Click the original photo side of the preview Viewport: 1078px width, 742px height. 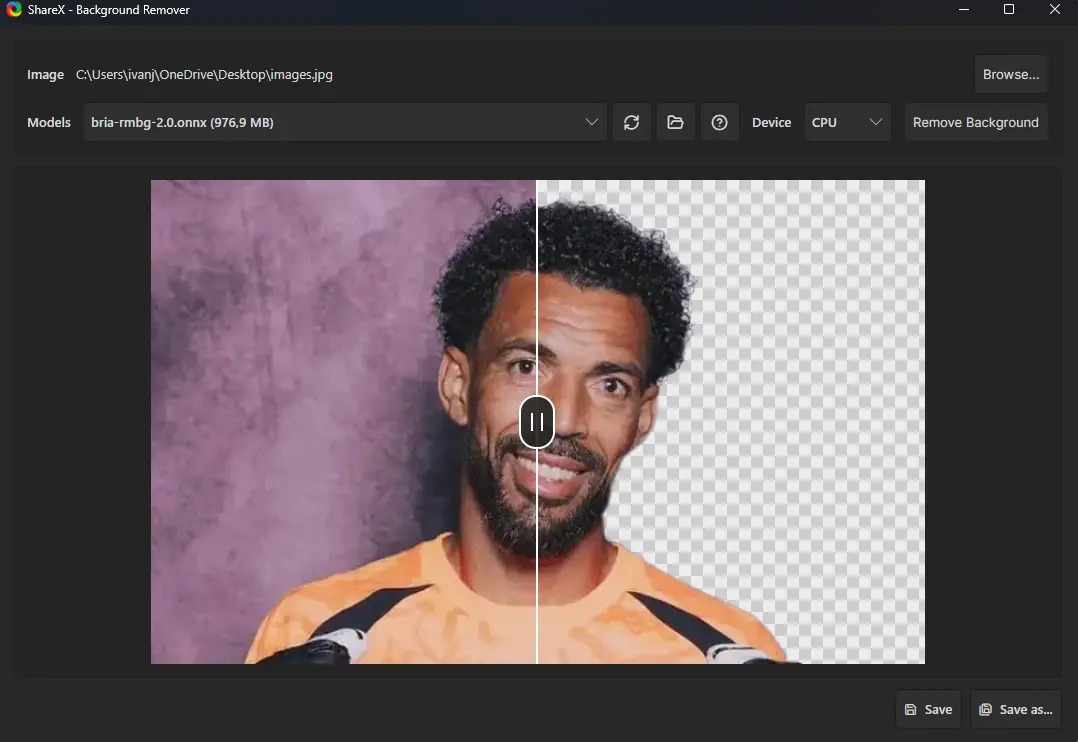343,422
